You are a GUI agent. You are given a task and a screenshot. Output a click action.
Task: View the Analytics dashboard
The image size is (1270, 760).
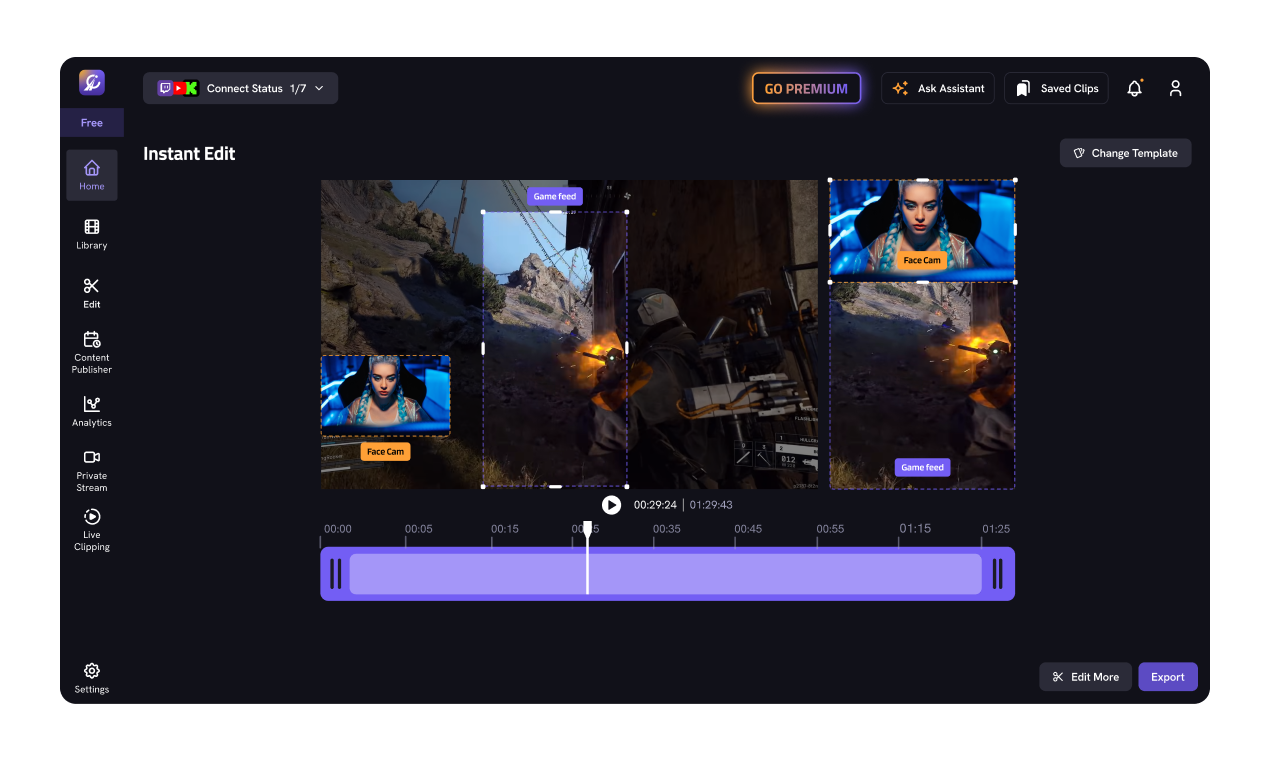[x=91, y=411]
